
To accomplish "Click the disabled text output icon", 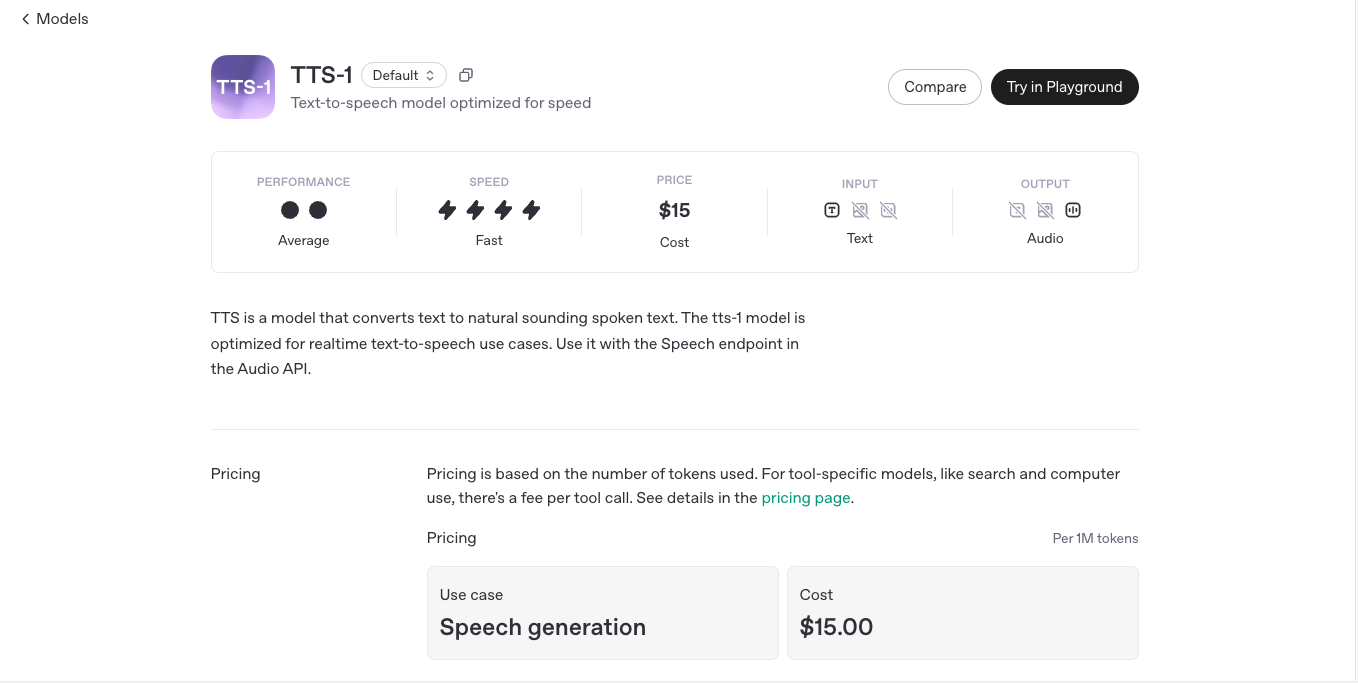I will coord(1017,210).
